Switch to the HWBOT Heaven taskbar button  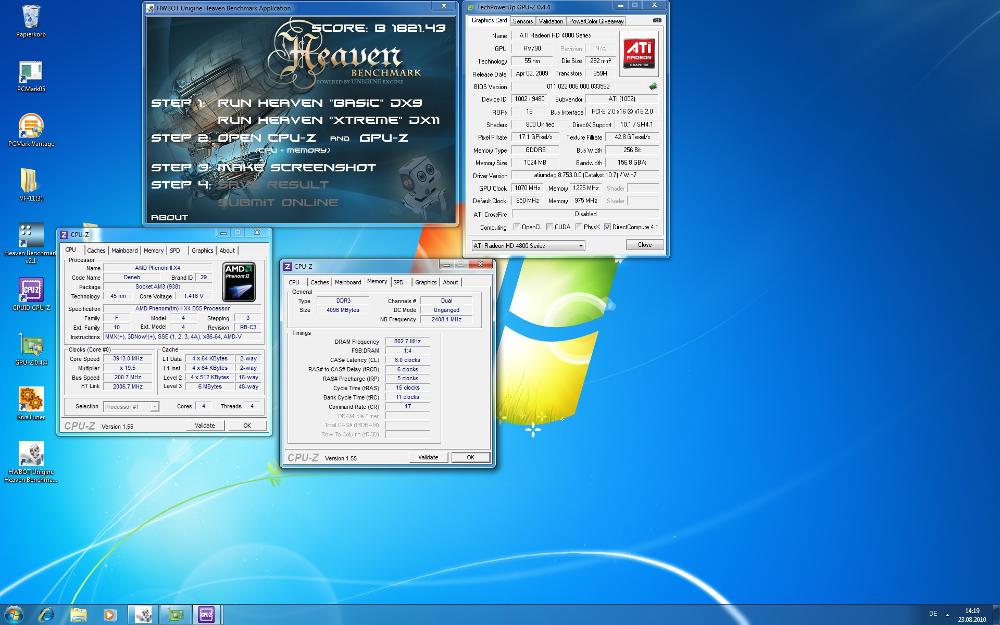tap(143, 615)
